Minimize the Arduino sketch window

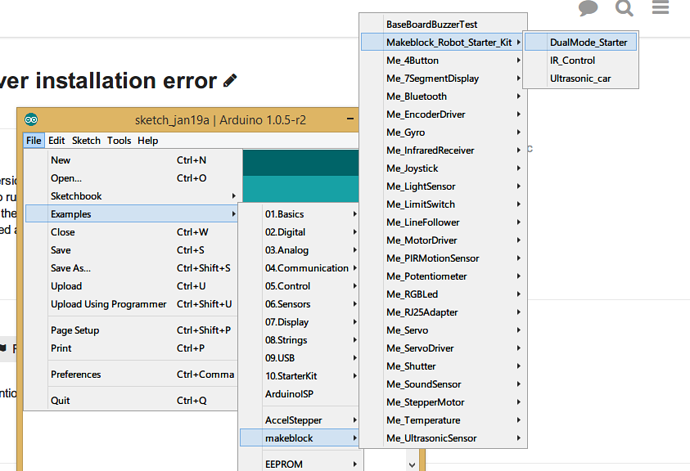pyautogui.click(x=350, y=119)
